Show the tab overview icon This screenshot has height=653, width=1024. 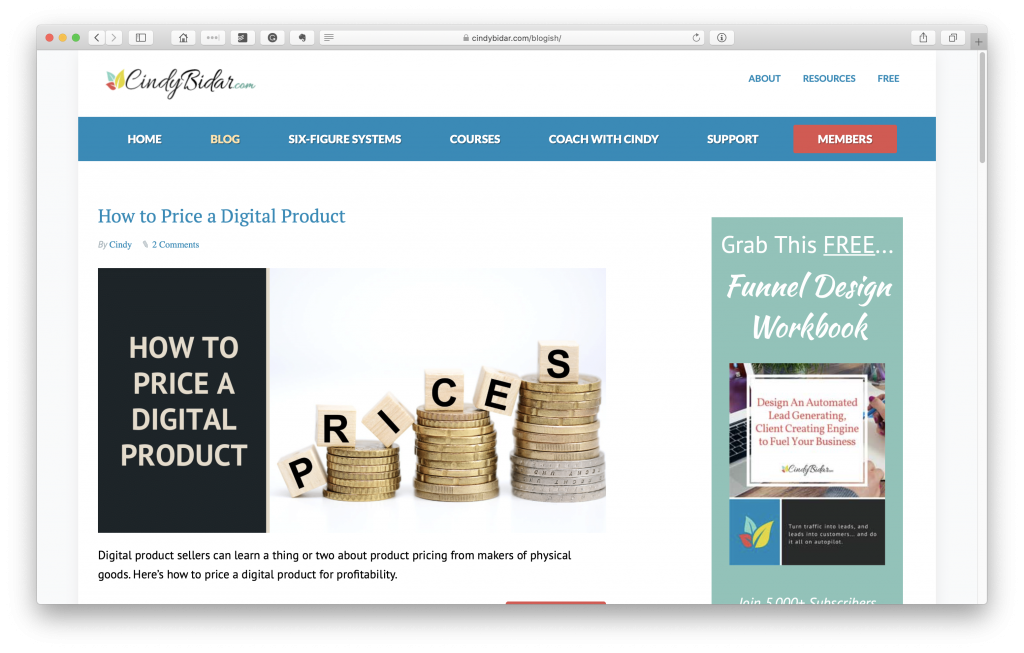point(953,38)
